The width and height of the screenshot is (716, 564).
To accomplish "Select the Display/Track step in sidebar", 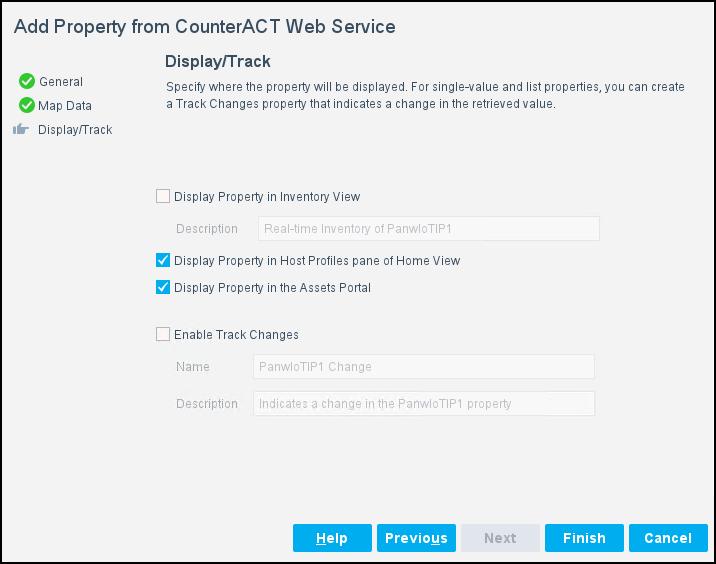I will (x=75, y=130).
